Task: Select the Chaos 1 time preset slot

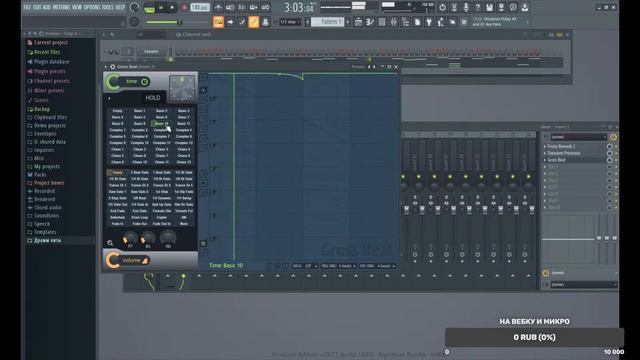Action: pyautogui.click(x=117, y=149)
